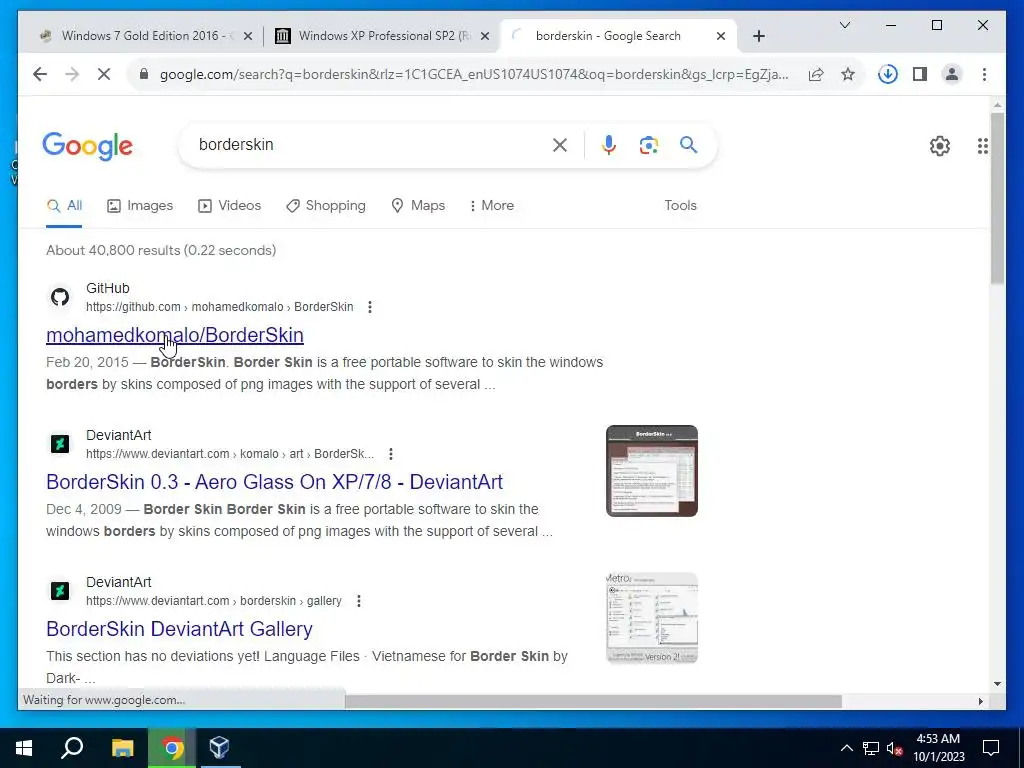
Task: Select the All results tab
Action: pos(64,206)
